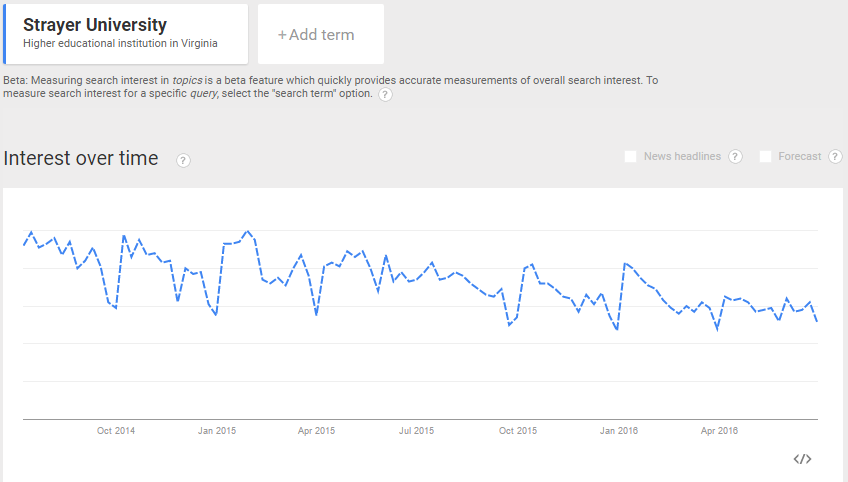The width and height of the screenshot is (848, 482).
Task: Click the Jan 2015 axis label
Action: coord(217,431)
